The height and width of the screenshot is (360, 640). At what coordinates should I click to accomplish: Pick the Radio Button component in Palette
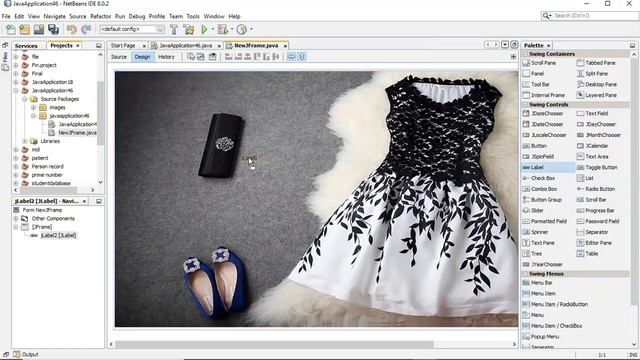point(596,189)
